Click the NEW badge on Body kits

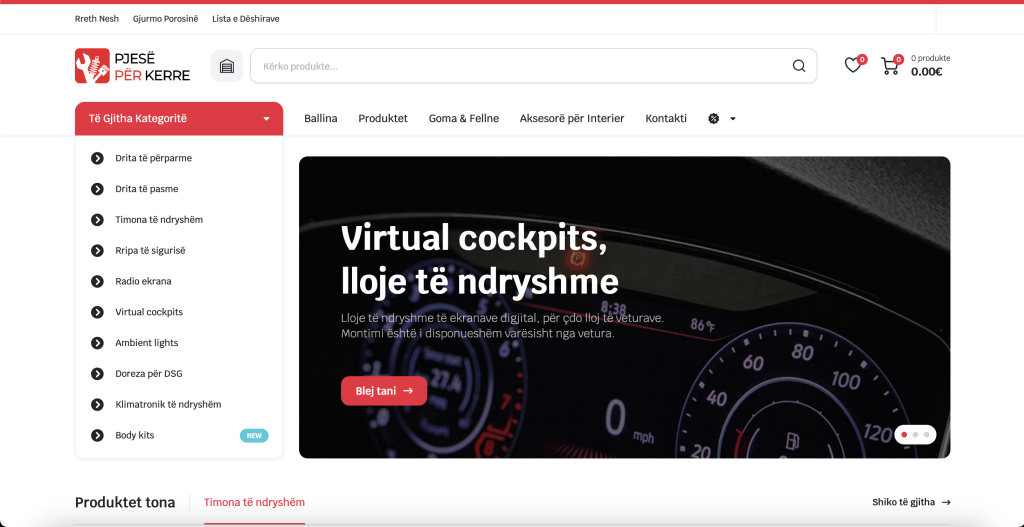(x=254, y=436)
